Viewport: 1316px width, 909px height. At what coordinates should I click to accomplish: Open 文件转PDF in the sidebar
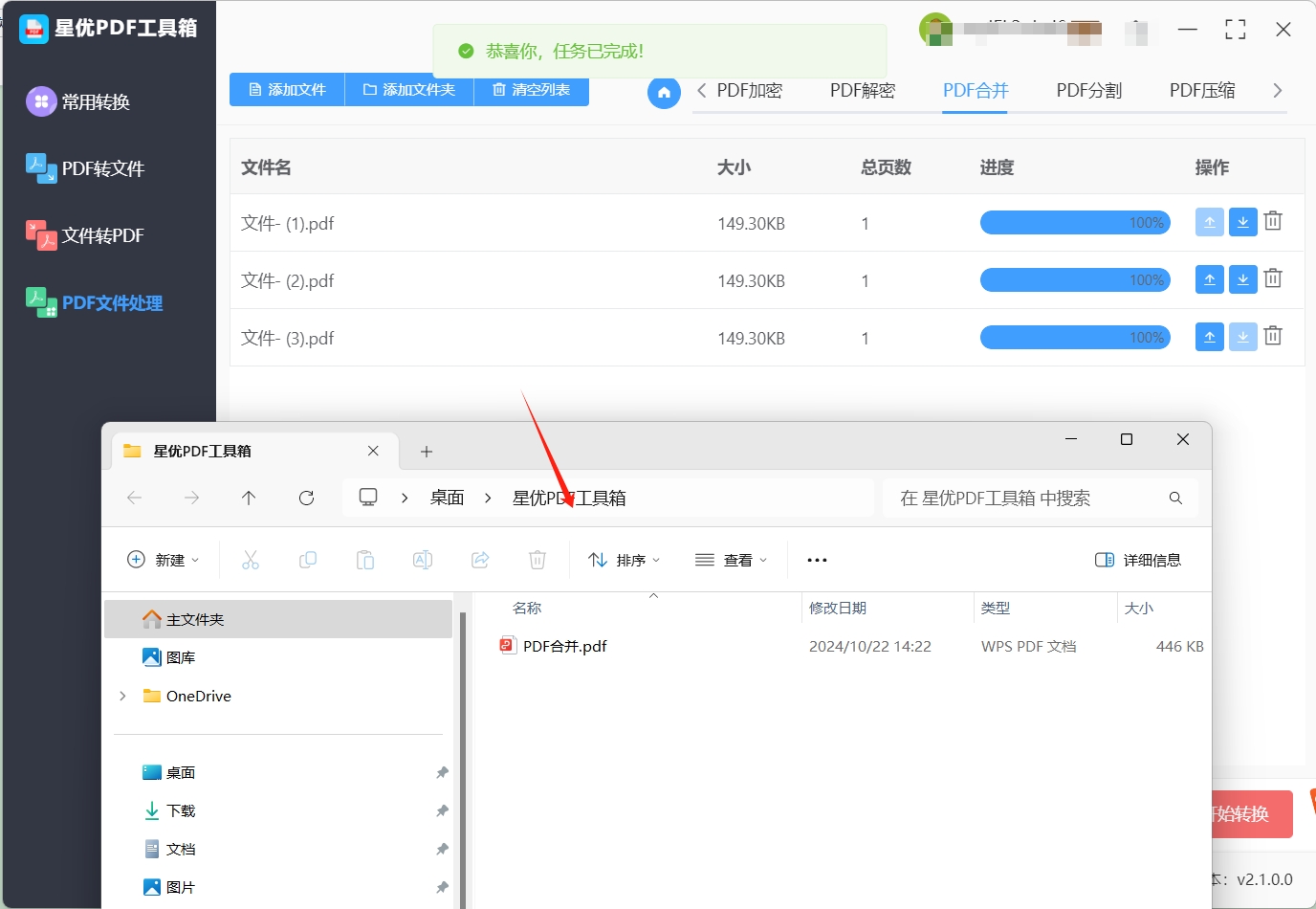pos(85,235)
